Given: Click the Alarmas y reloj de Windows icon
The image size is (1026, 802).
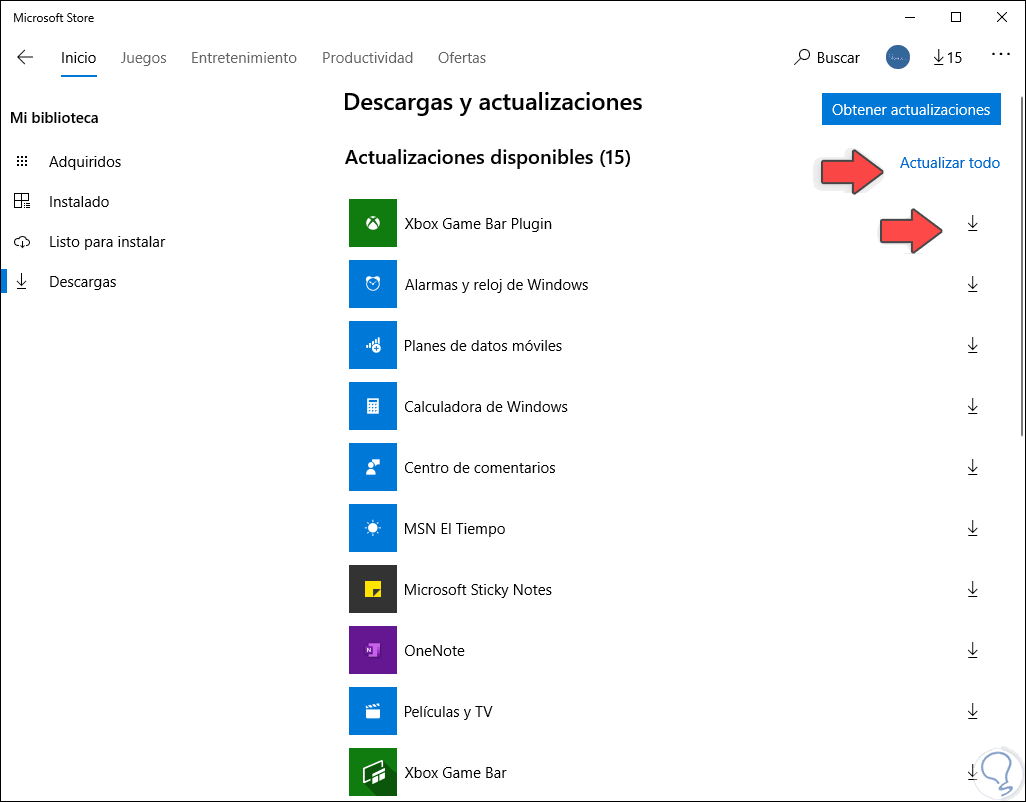Looking at the screenshot, I should point(372,284).
